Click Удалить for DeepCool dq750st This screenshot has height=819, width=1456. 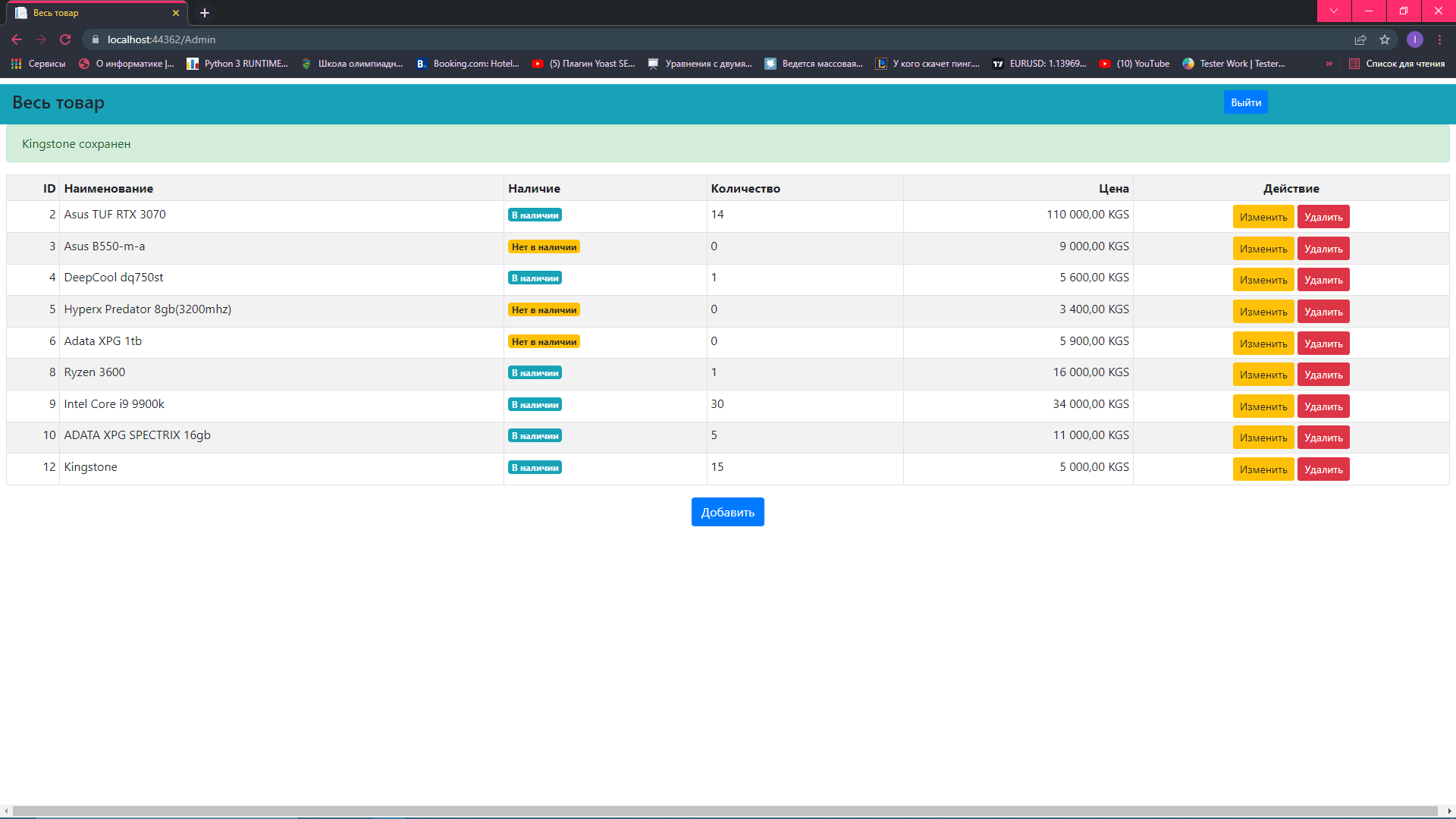pyautogui.click(x=1323, y=280)
